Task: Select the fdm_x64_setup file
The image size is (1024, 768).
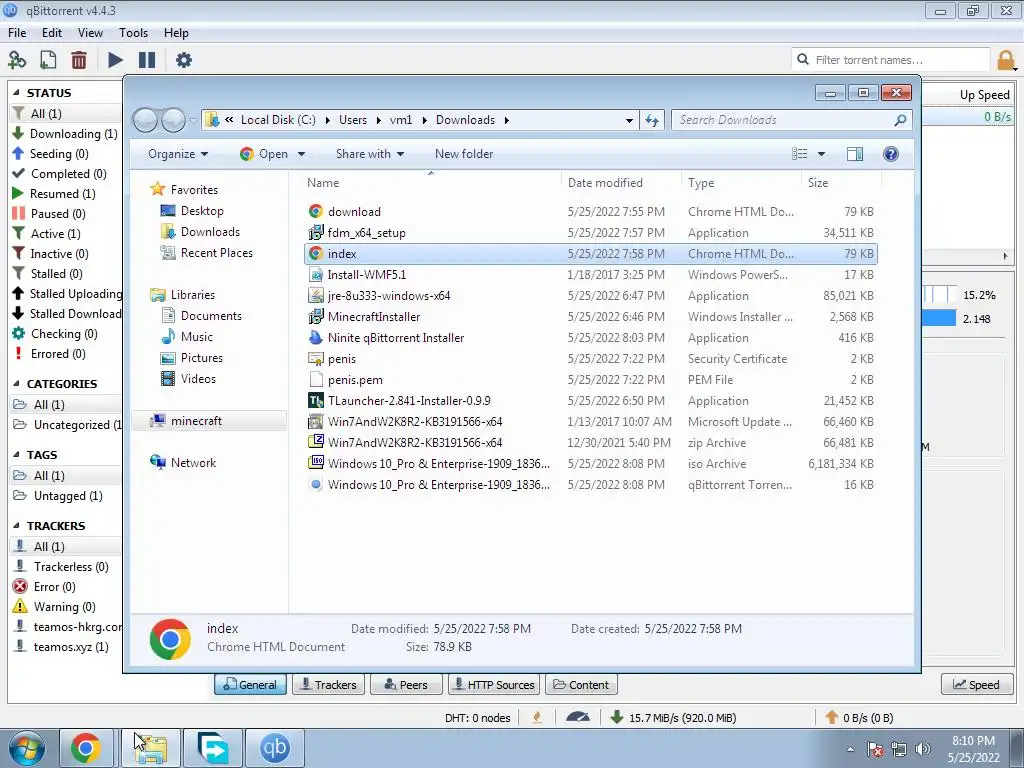Action: [x=366, y=232]
